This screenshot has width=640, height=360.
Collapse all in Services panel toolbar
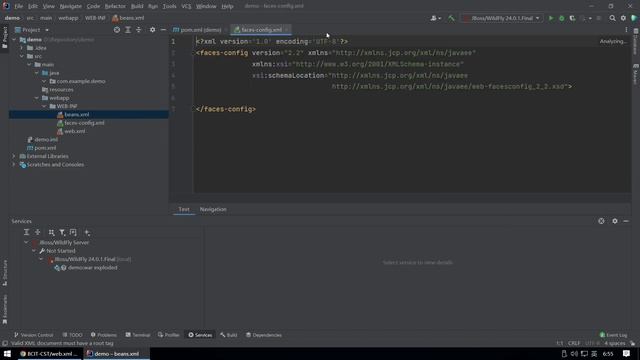pos(38,232)
